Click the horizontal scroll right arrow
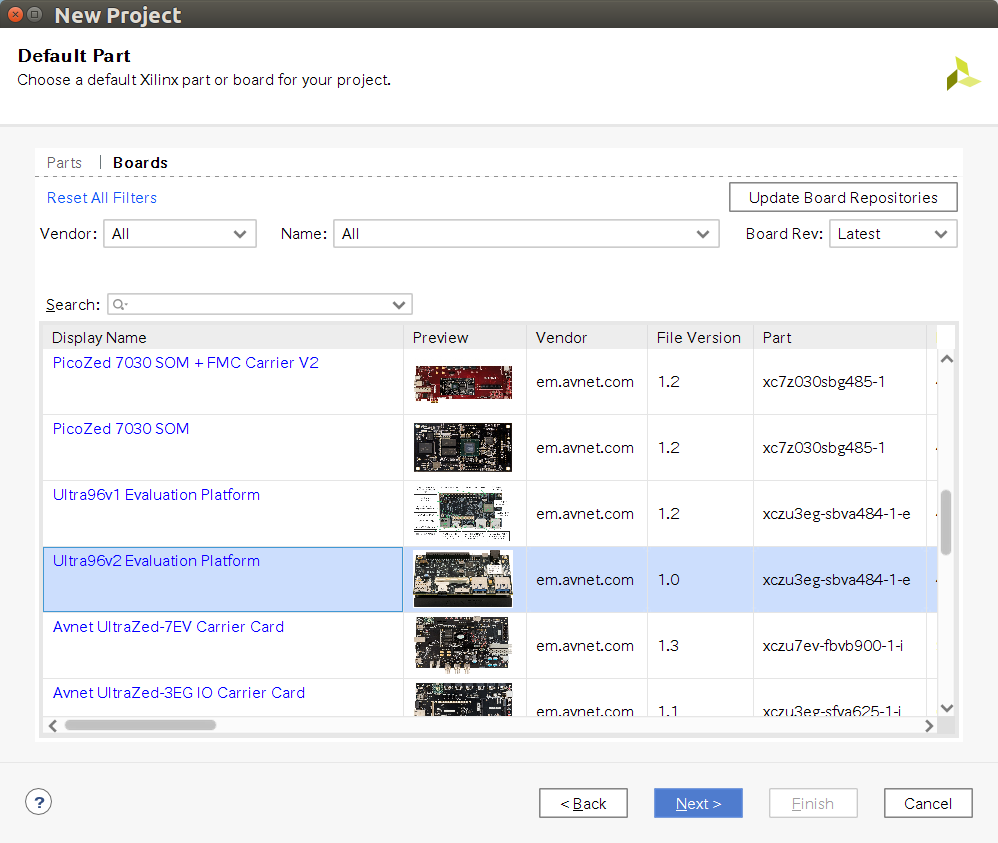The image size is (998, 843). click(x=929, y=725)
